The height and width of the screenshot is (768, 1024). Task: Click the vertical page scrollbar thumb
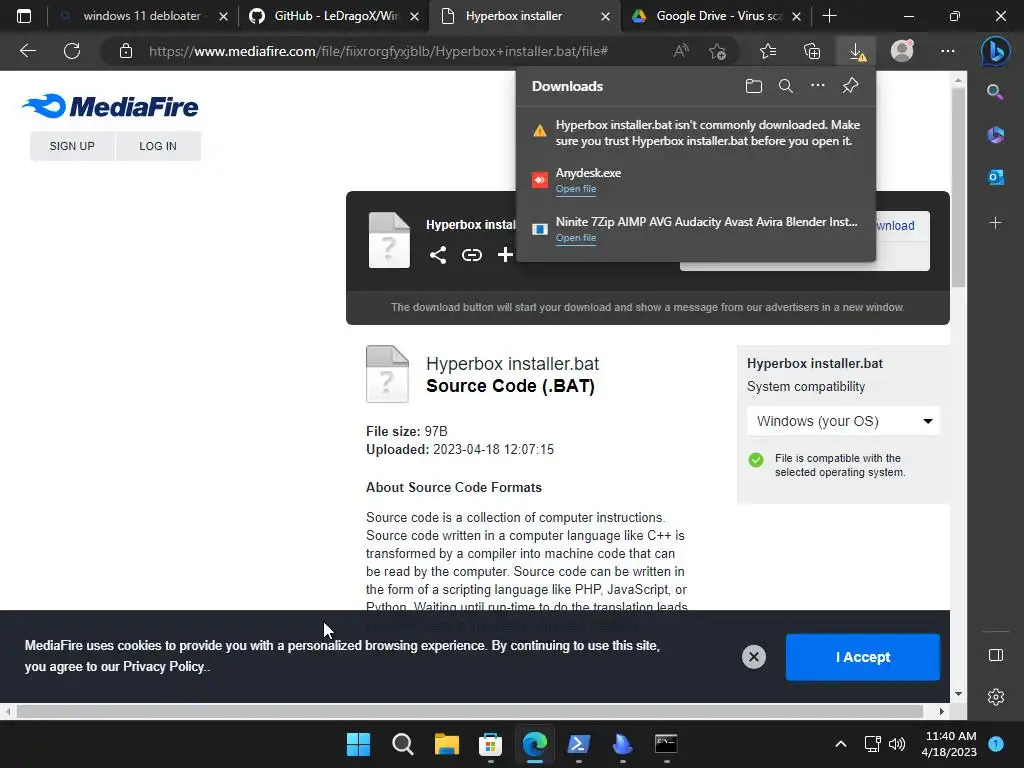pyautogui.click(x=958, y=187)
